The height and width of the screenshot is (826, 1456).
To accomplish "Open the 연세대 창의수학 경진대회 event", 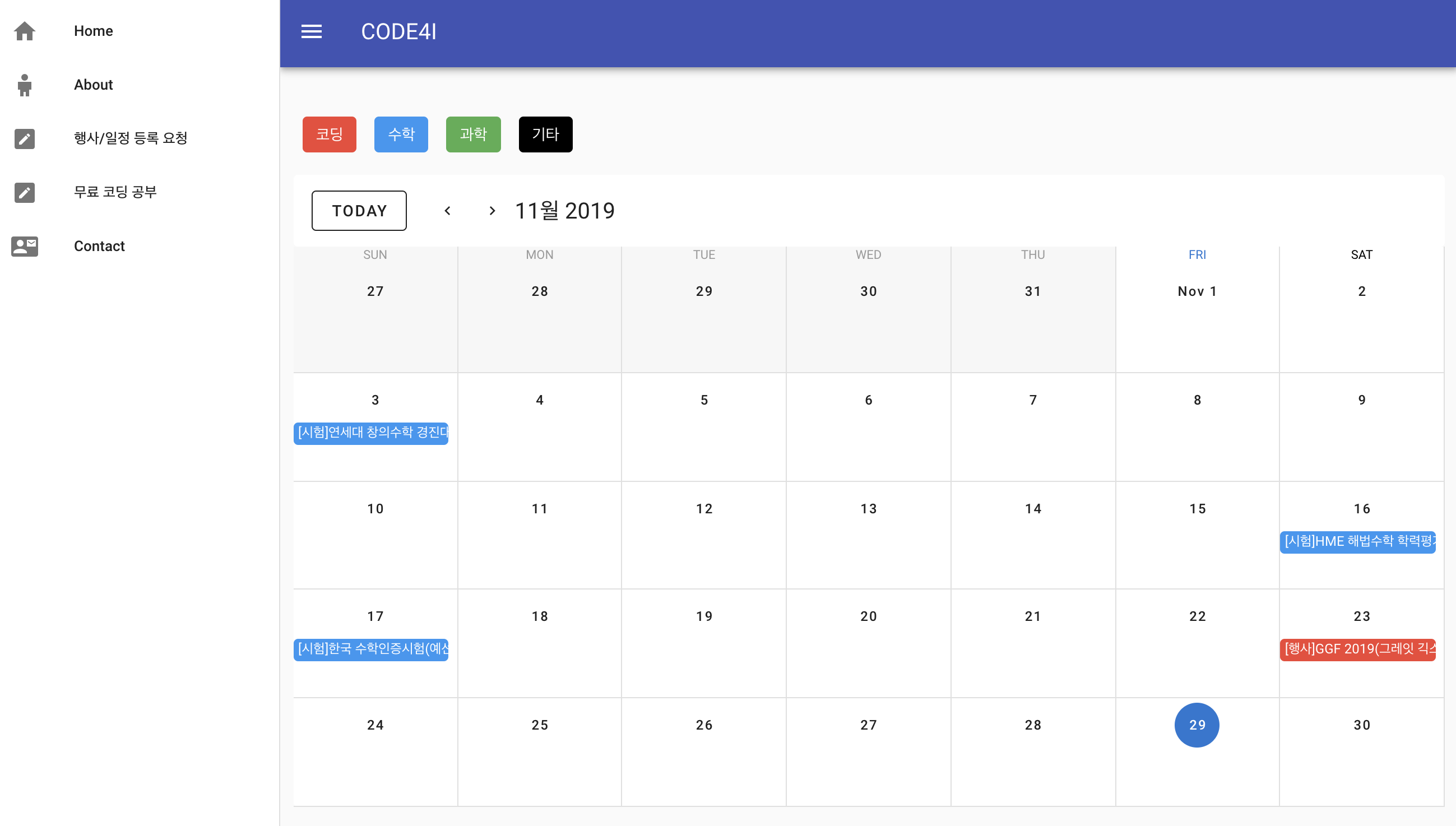I will pos(372,433).
